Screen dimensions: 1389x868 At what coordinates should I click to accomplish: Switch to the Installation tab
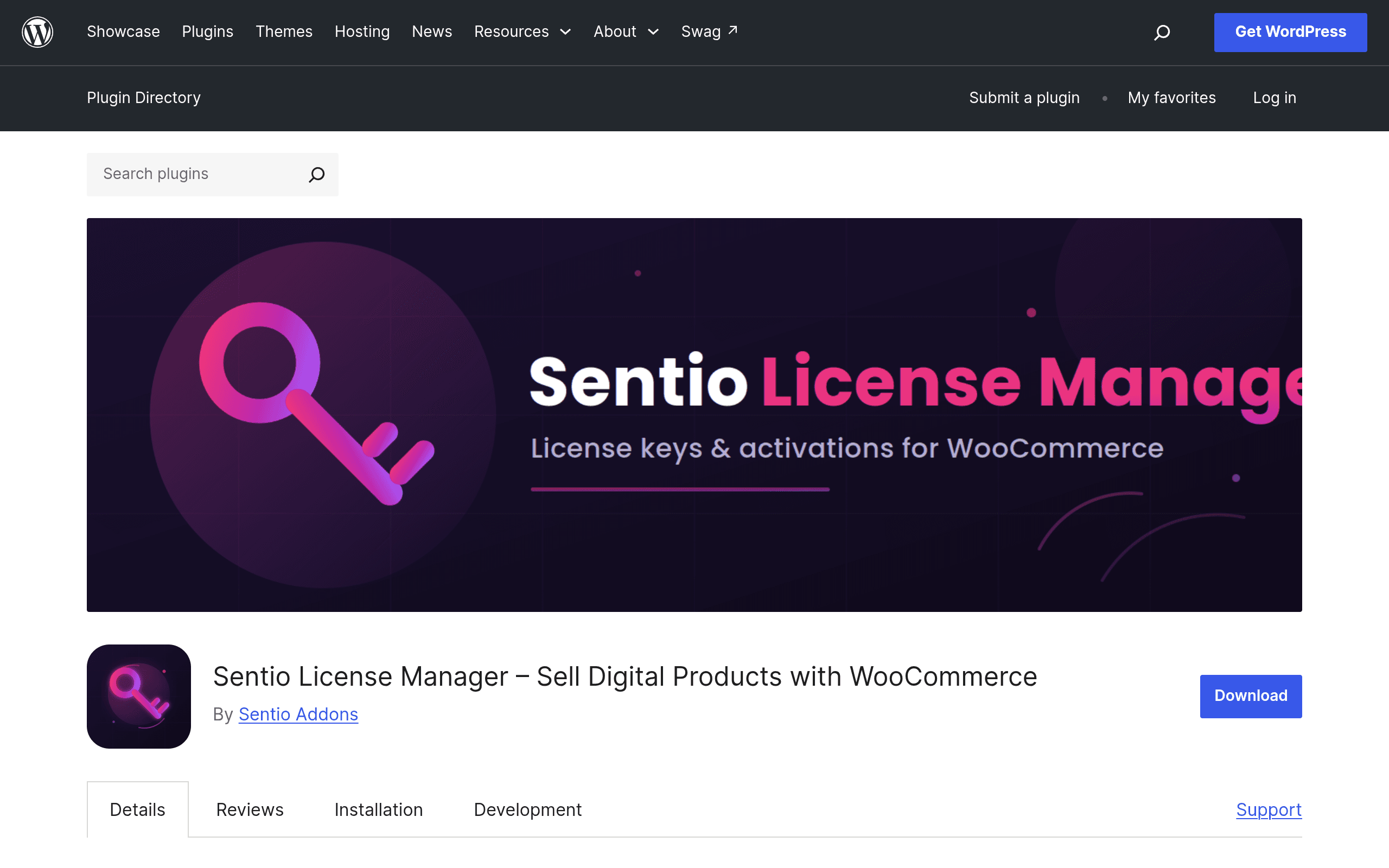[379, 809]
